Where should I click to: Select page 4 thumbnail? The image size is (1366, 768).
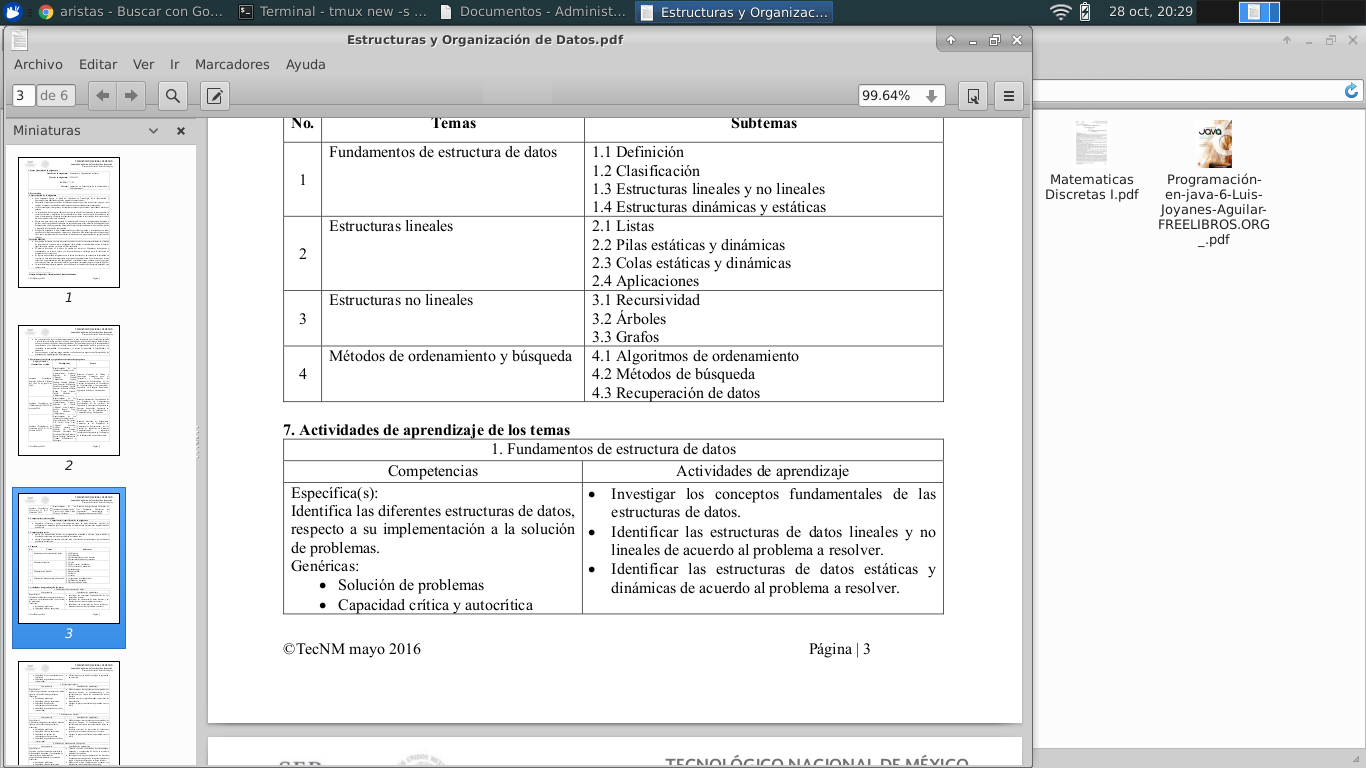69,714
